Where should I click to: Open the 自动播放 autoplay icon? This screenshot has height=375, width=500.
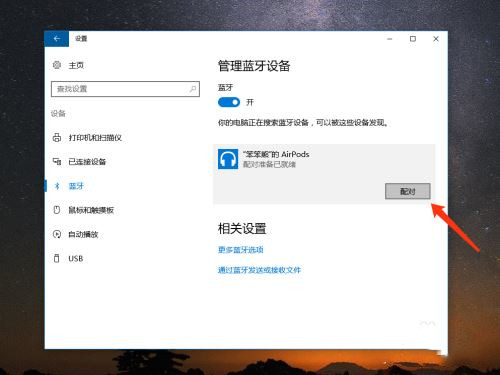point(57,234)
